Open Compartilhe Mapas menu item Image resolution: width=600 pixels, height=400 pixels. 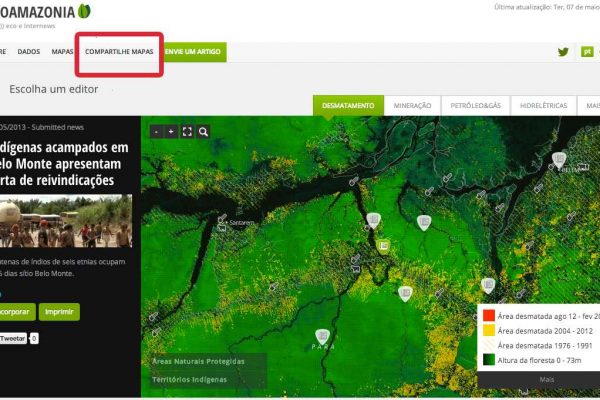(119, 52)
